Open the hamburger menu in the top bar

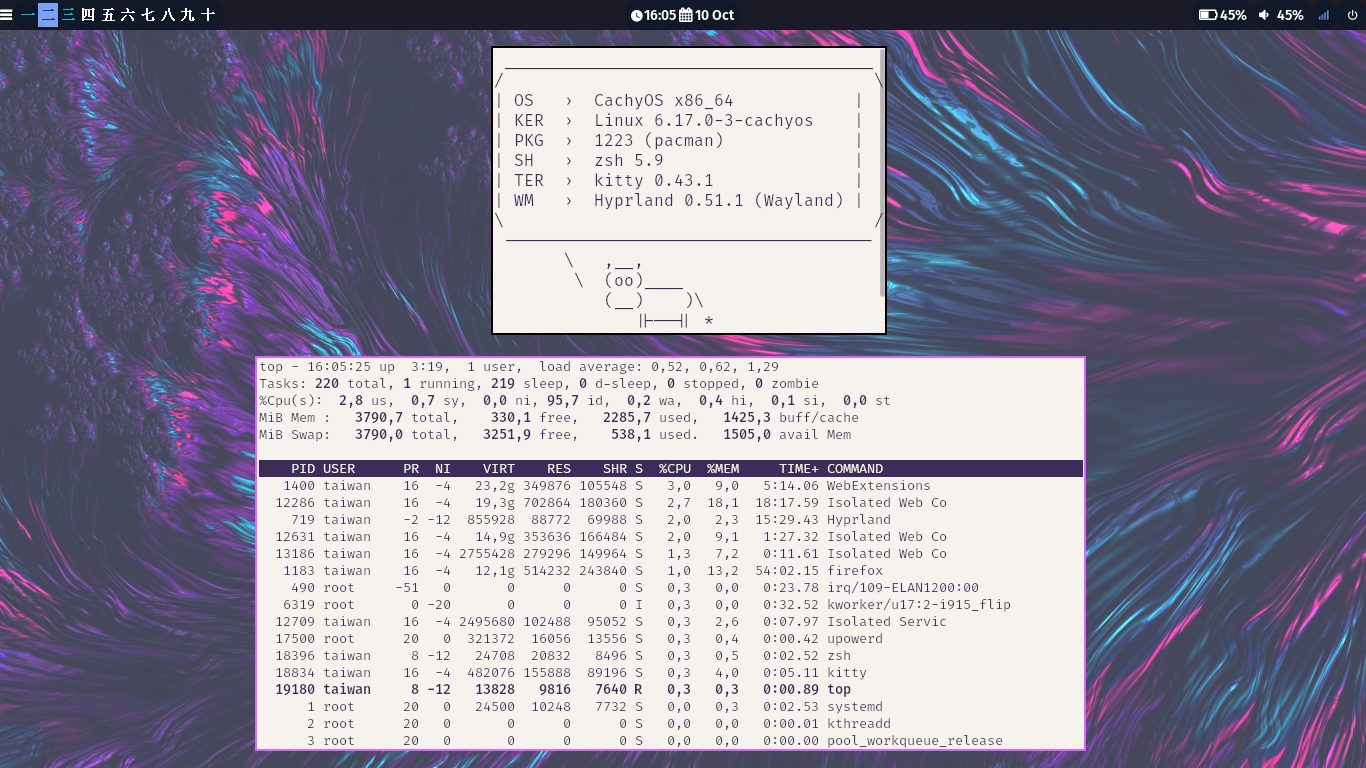point(7,15)
